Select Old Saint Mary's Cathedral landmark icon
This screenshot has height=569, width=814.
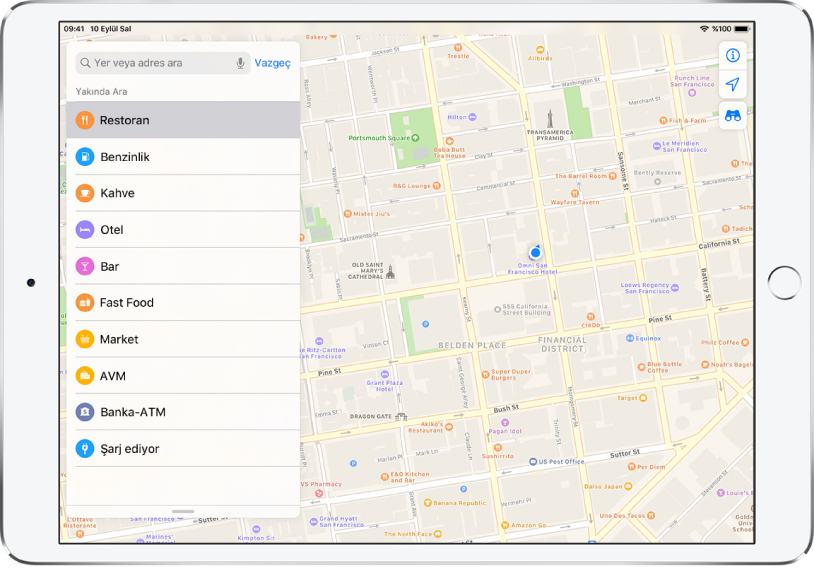390,272
